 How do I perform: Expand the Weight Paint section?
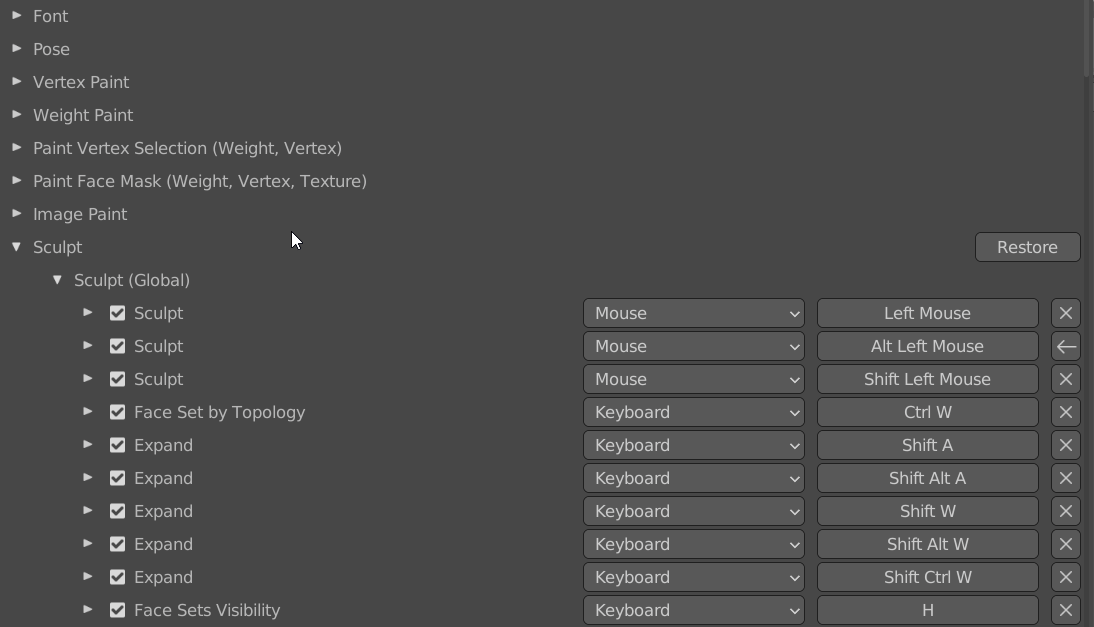[x=17, y=114]
